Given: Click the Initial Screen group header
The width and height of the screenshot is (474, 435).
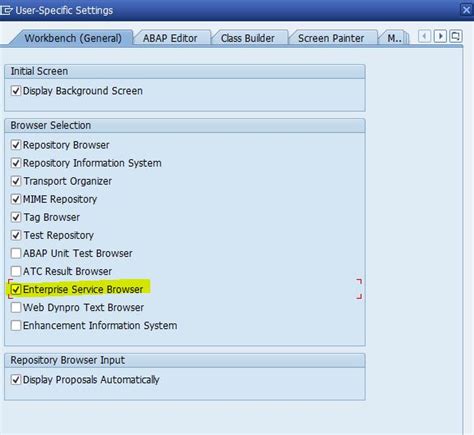Looking at the screenshot, I should (185, 71).
